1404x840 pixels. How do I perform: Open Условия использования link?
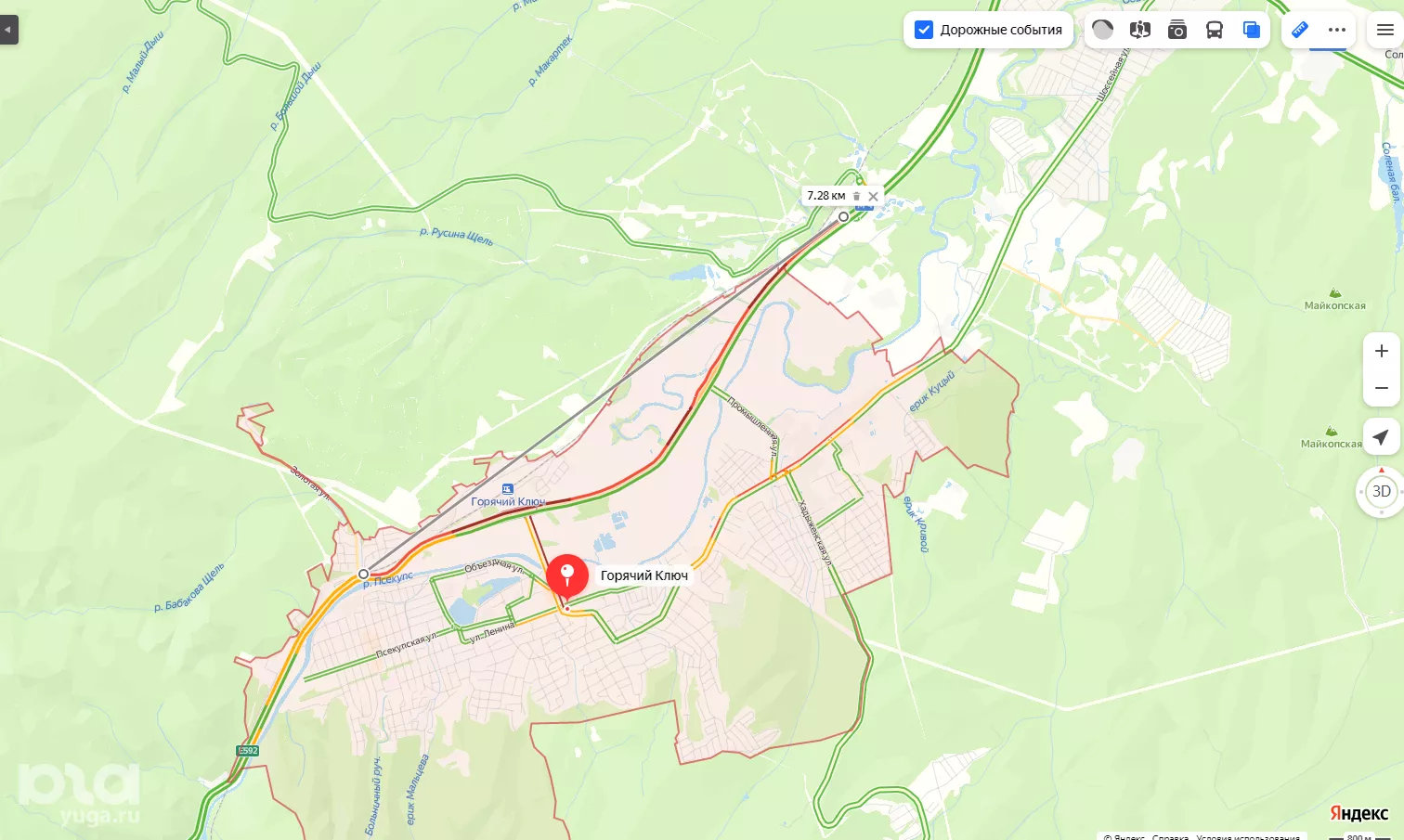click(1248, 836)
